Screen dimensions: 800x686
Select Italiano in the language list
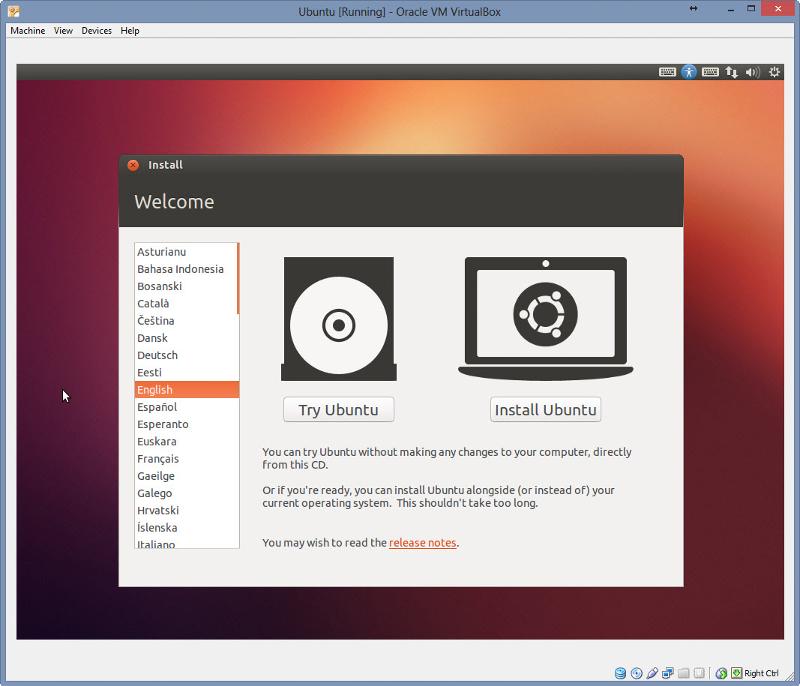click(186, 543)
